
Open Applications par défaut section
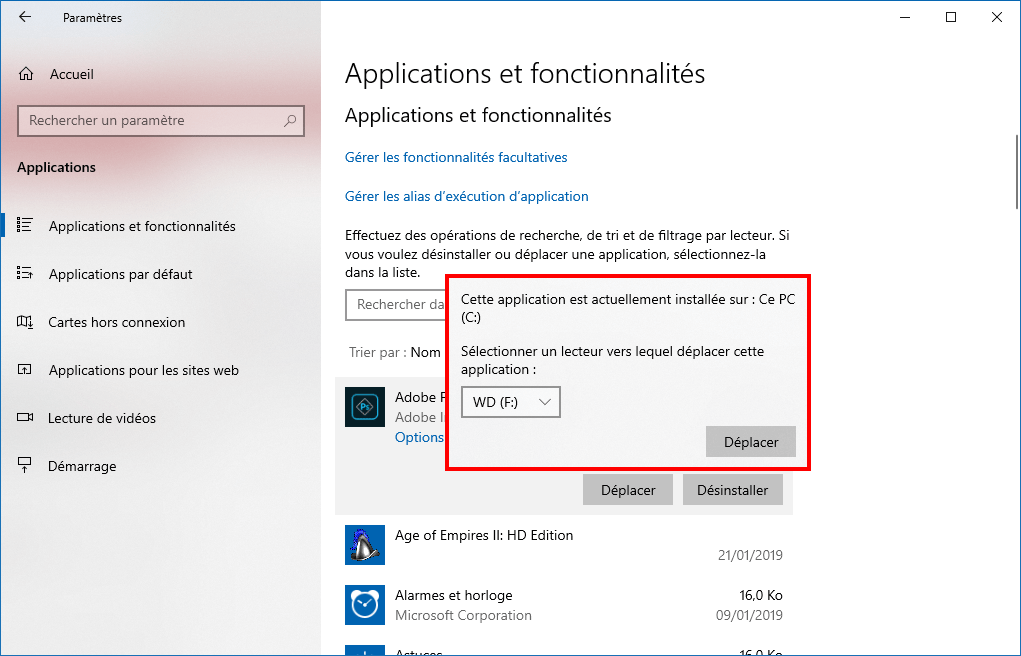tap(120, 274)
